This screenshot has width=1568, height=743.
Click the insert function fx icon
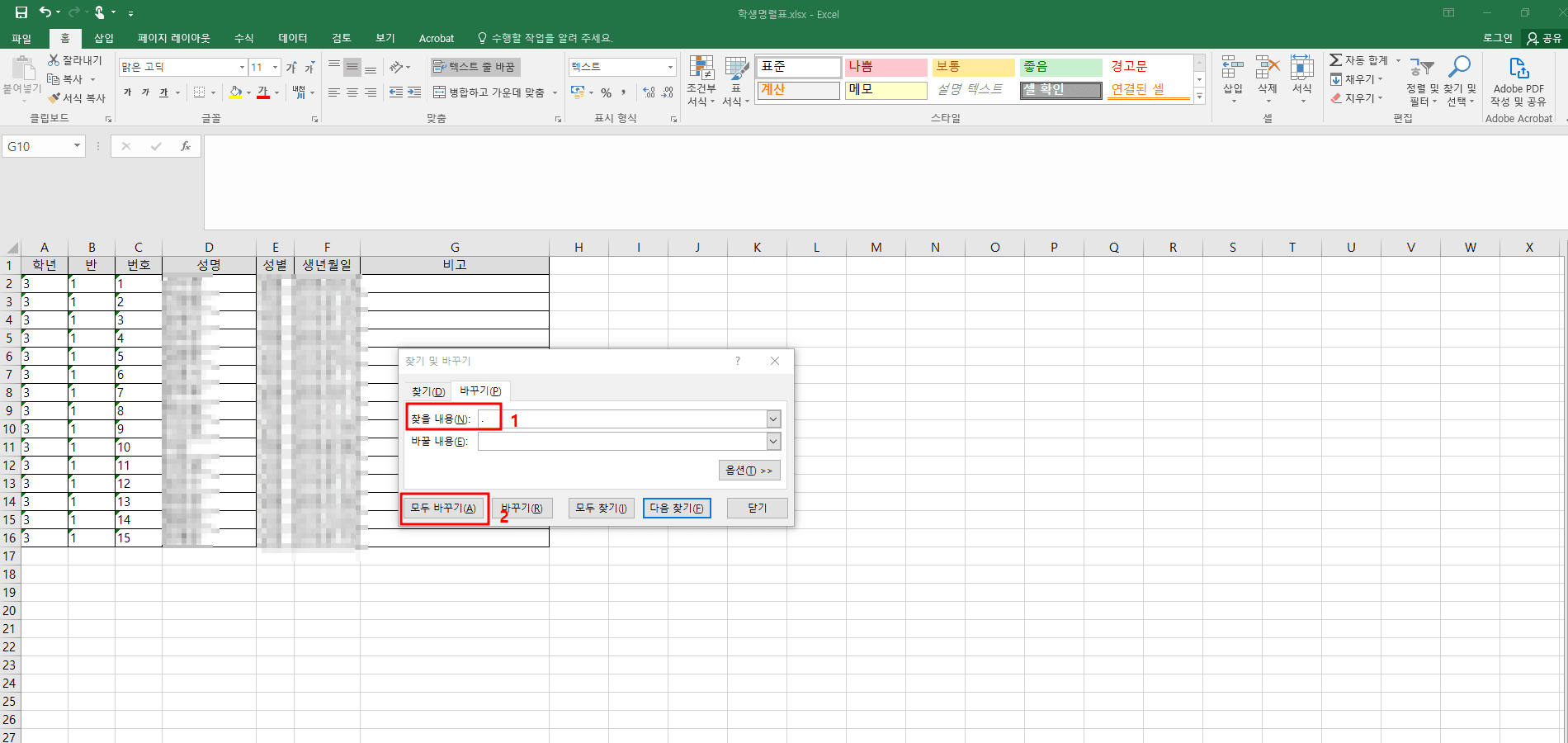tap(186, 146)
